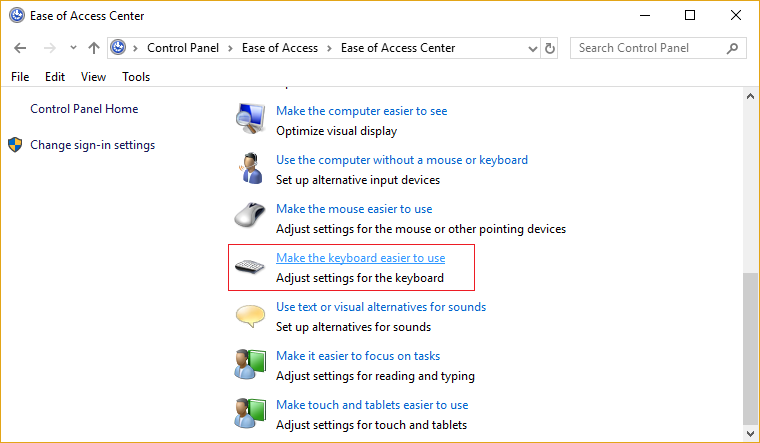Screen dimensions: 760x443
Task: Open the File menu
Action: (x=20, y=77)
